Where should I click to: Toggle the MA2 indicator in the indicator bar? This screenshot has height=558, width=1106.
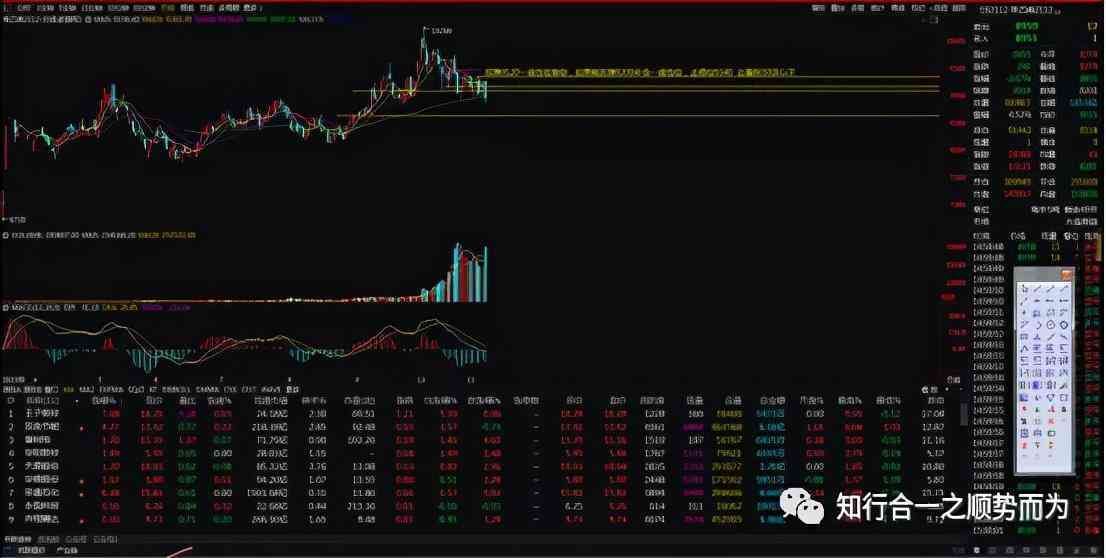click(x=88, y=388)
